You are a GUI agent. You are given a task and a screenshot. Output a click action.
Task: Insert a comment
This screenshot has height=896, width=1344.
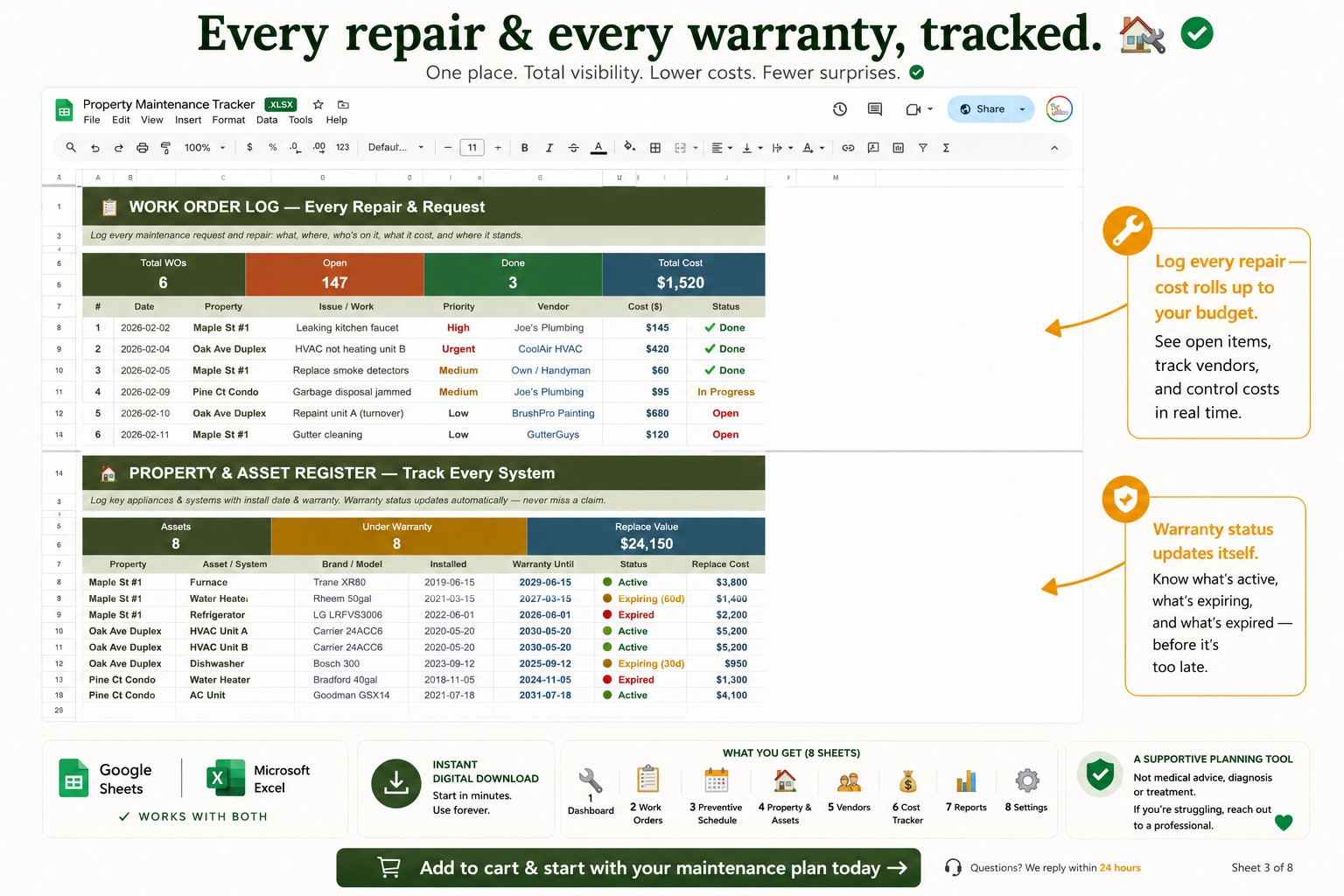coord(873,148)
